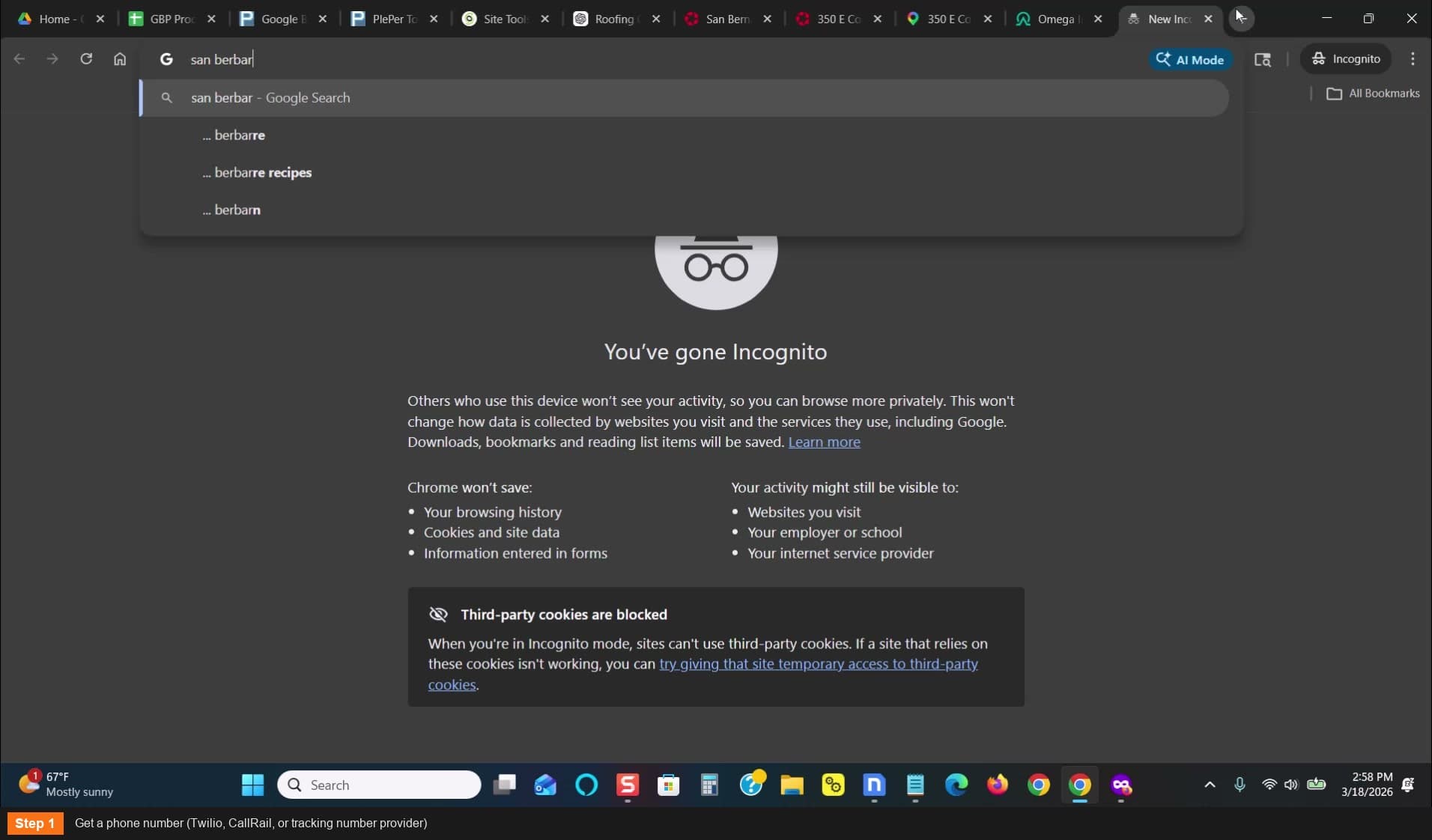1432x840 pixels.
Task: Open the Outlook mail taskbar icon
Action: [x=545, y=785]
